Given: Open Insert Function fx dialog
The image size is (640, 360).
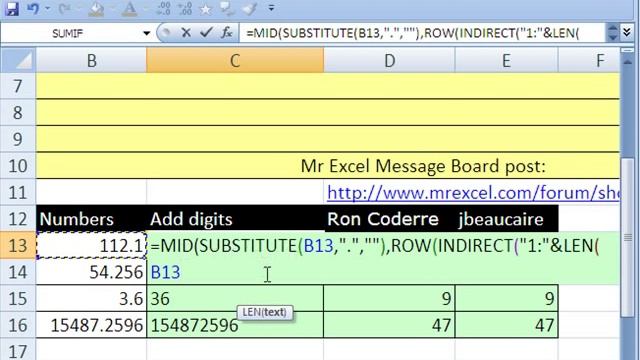Looking at the screenshot, I should pos(227,33).
